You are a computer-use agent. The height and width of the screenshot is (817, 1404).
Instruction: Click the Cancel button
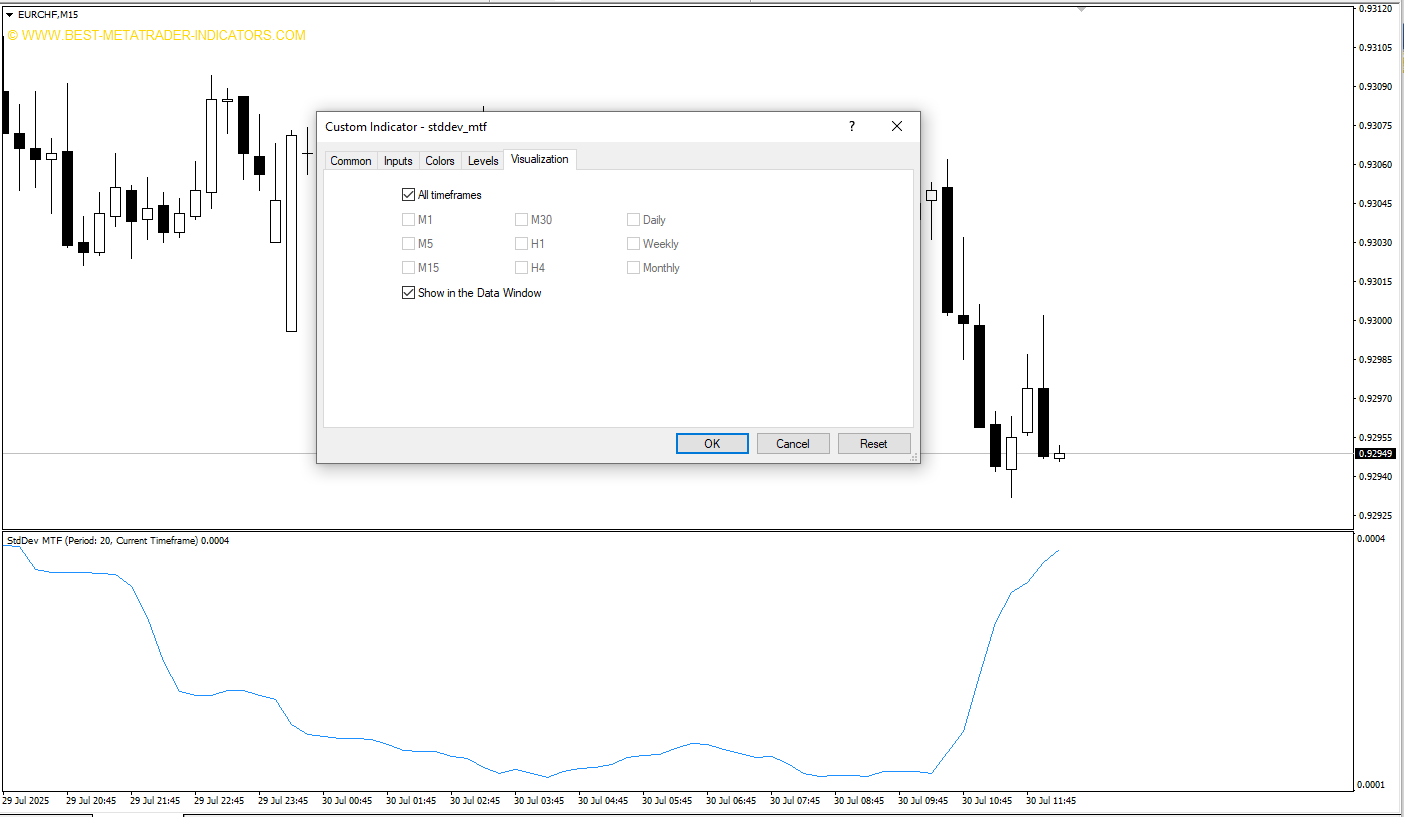793,444
